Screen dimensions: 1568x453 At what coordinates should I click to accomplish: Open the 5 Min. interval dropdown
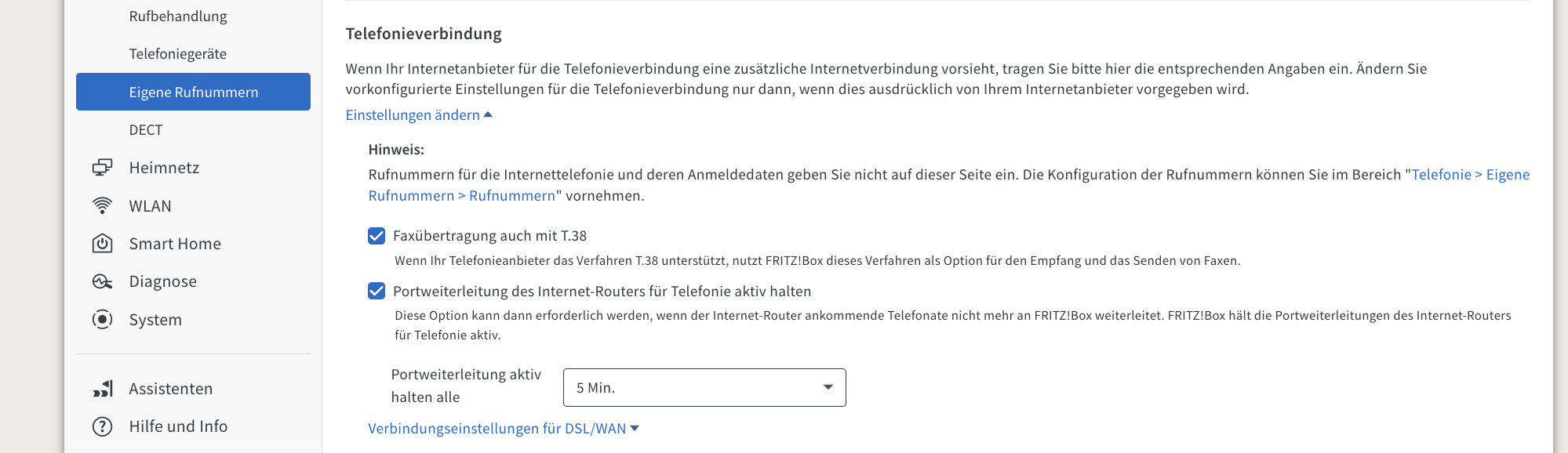point(704,388)
